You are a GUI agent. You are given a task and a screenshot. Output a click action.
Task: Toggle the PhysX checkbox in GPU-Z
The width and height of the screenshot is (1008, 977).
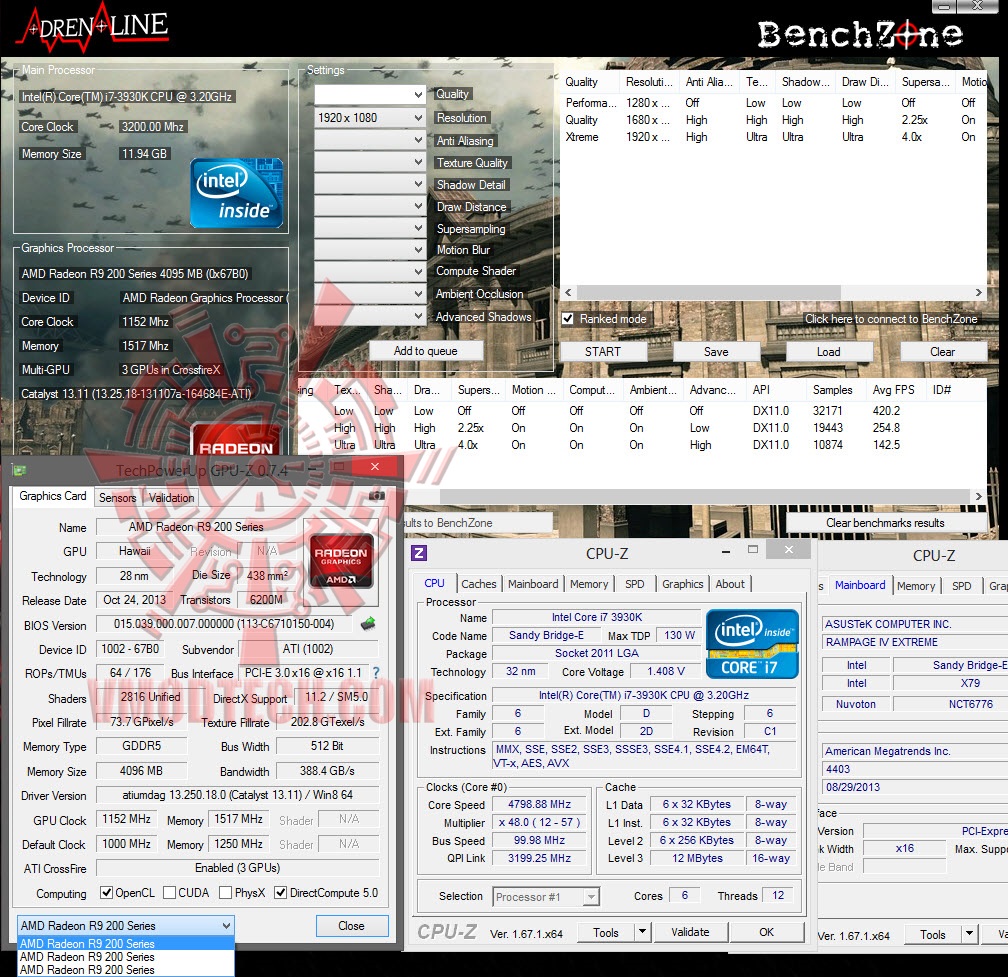tap(226, 893)
